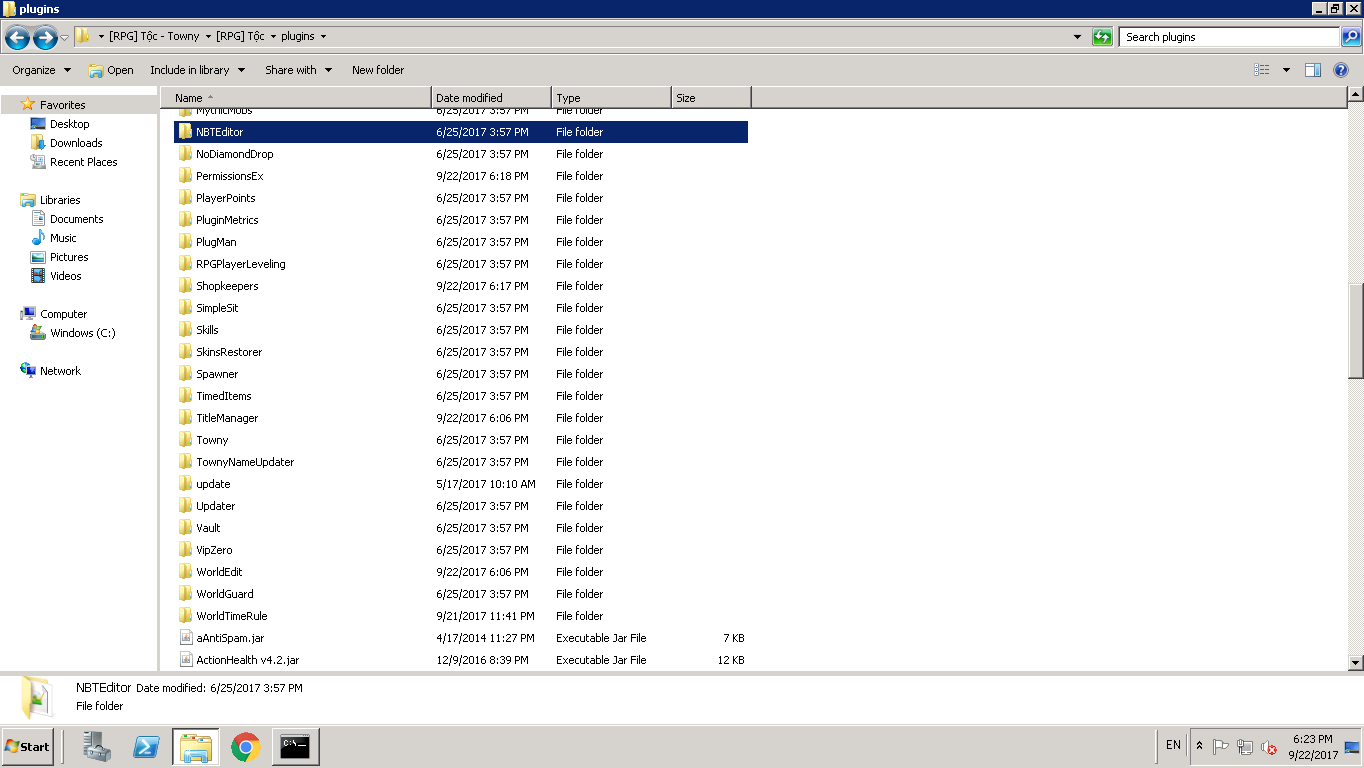Screen dimensions: 1364x768
Task: Click inside the Search plugins field
Action: 1230,37
